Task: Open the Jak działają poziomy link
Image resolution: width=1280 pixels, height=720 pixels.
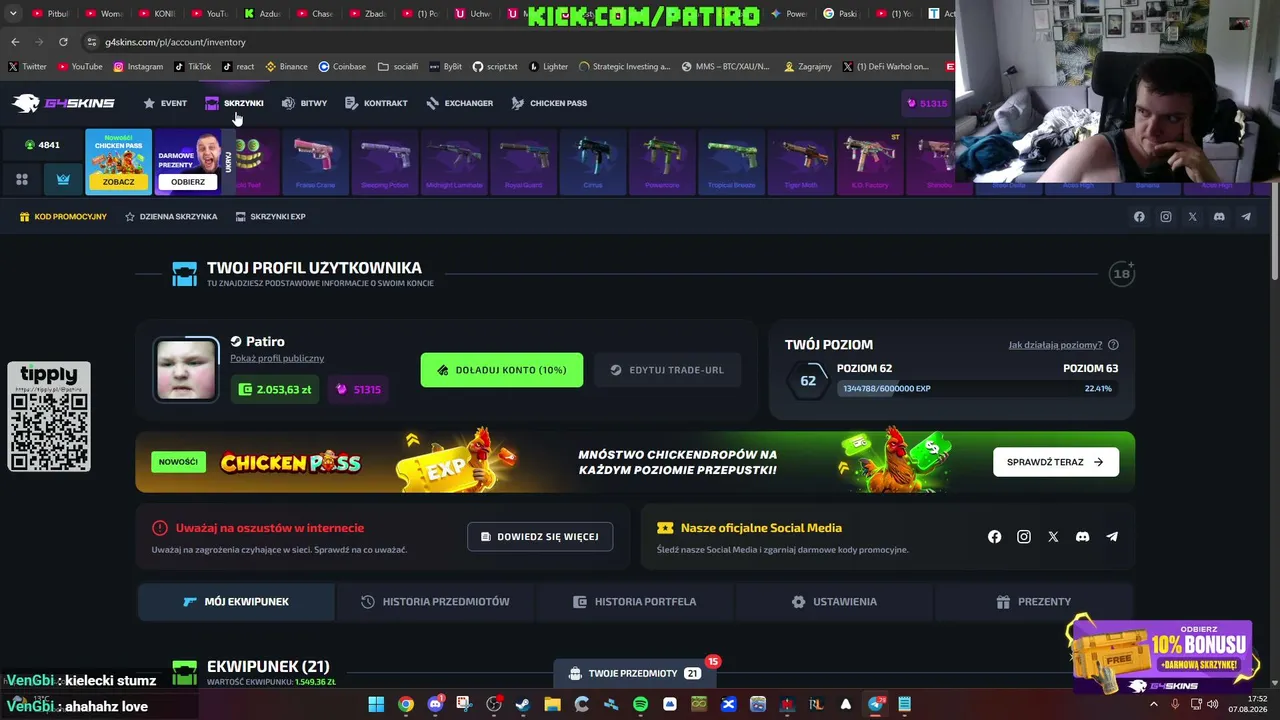Action: pyautogui.click(x=1063, y=345)
